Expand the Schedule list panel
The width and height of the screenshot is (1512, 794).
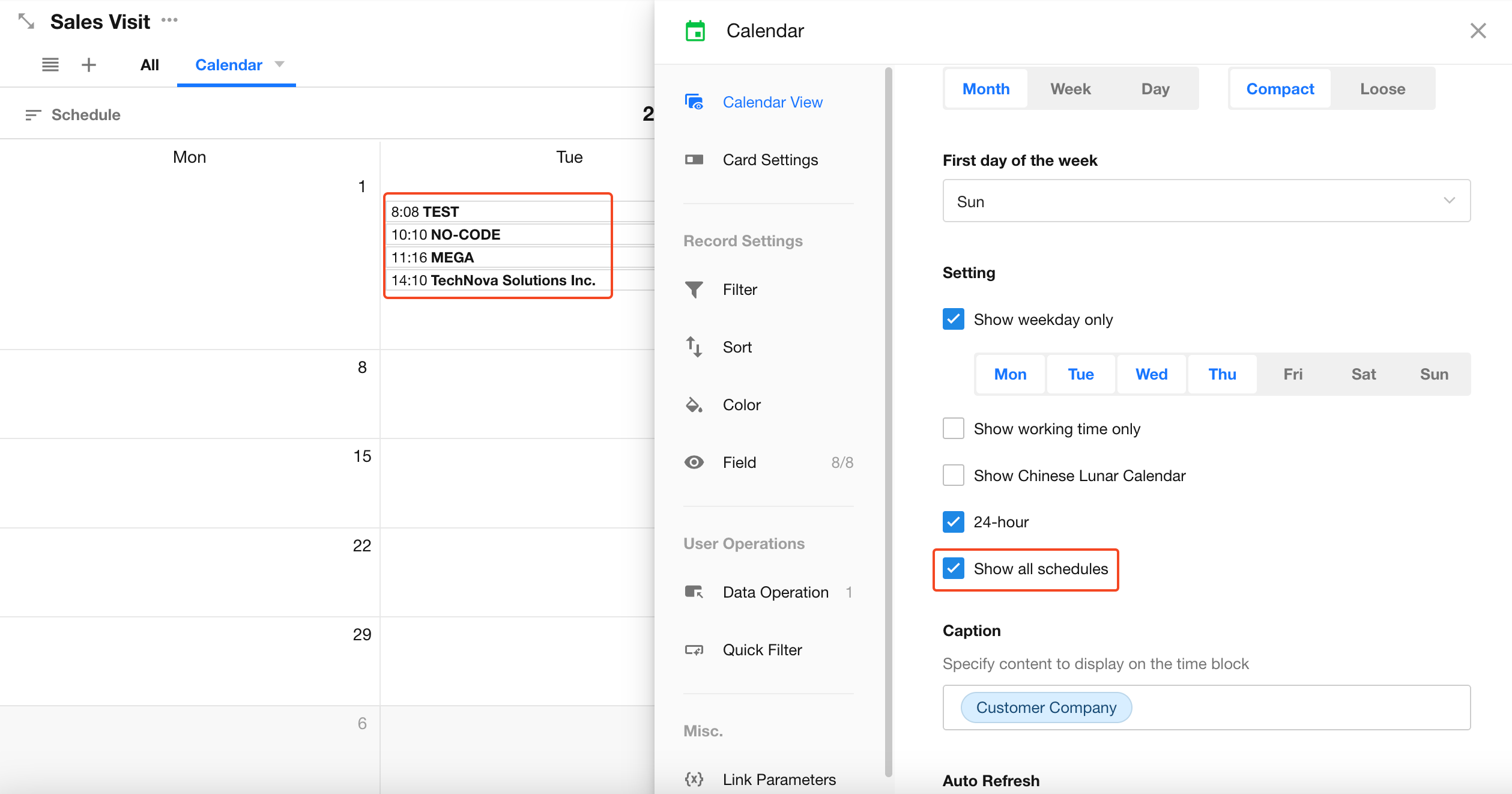tap(73, 115)
